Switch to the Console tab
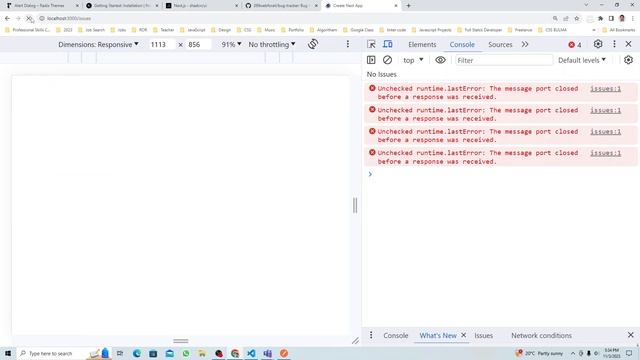Viewport: 640px width, 360px height. click(x=462, y=44)
